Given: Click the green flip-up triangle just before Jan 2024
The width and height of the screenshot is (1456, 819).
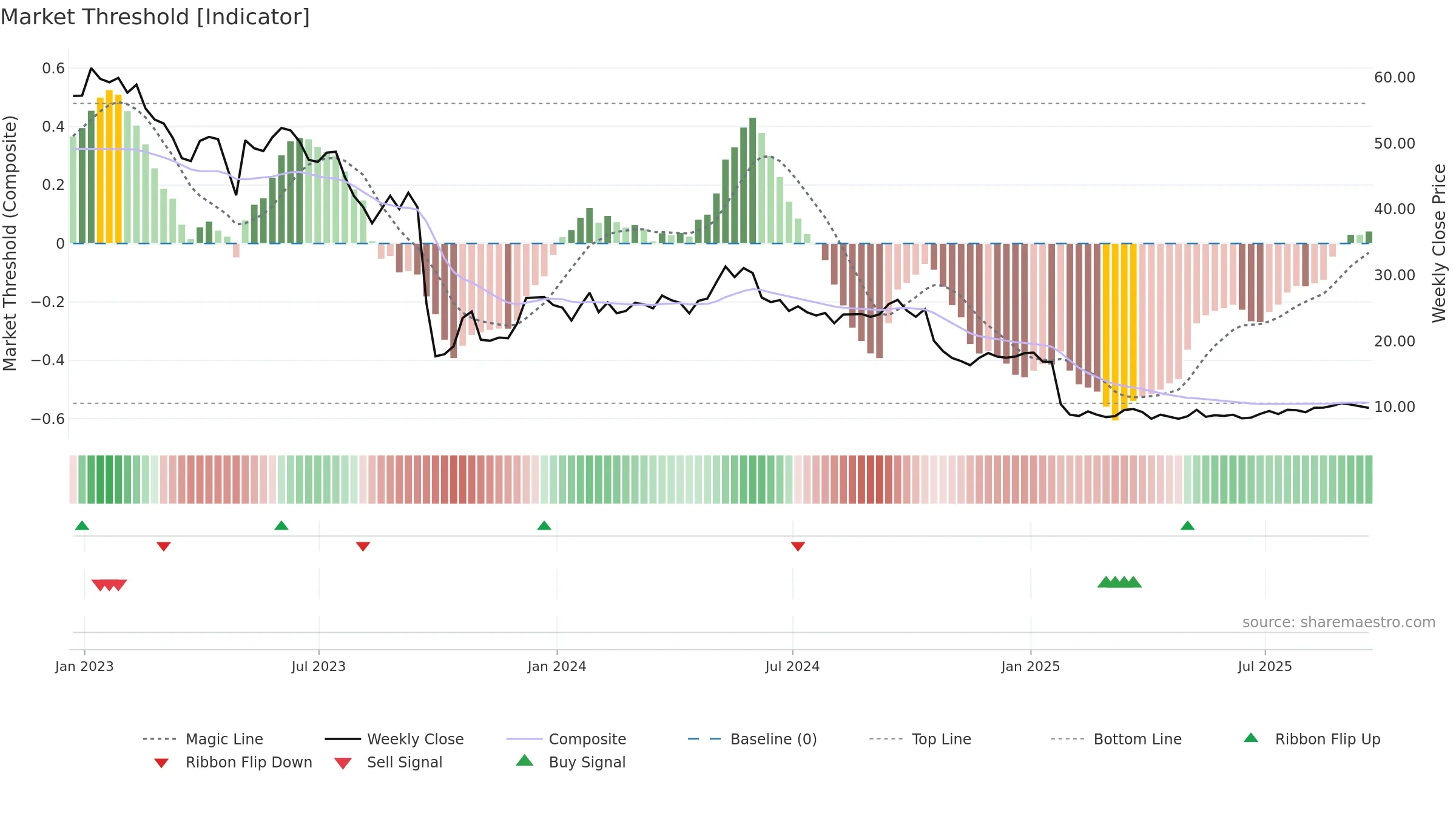Looking at the screenshot, I should (544, 525).
